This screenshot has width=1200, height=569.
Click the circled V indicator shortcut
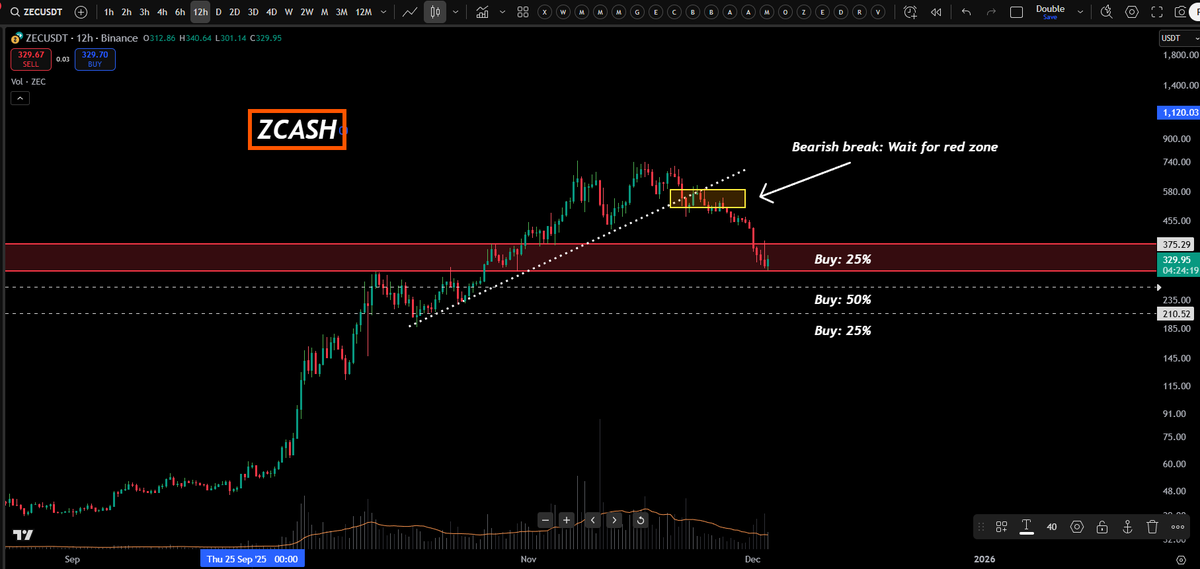pyautogui.click(x=877, y=12)
